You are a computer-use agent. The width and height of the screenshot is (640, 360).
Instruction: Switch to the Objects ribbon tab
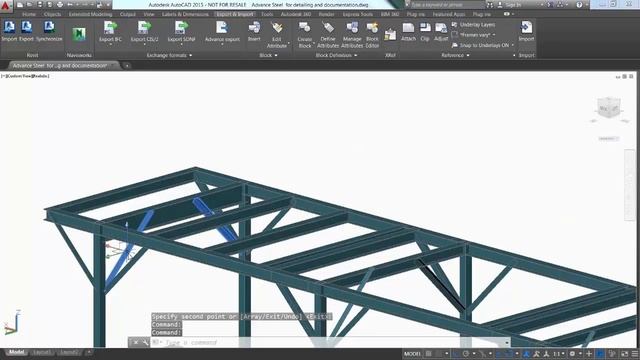(52, 14)
